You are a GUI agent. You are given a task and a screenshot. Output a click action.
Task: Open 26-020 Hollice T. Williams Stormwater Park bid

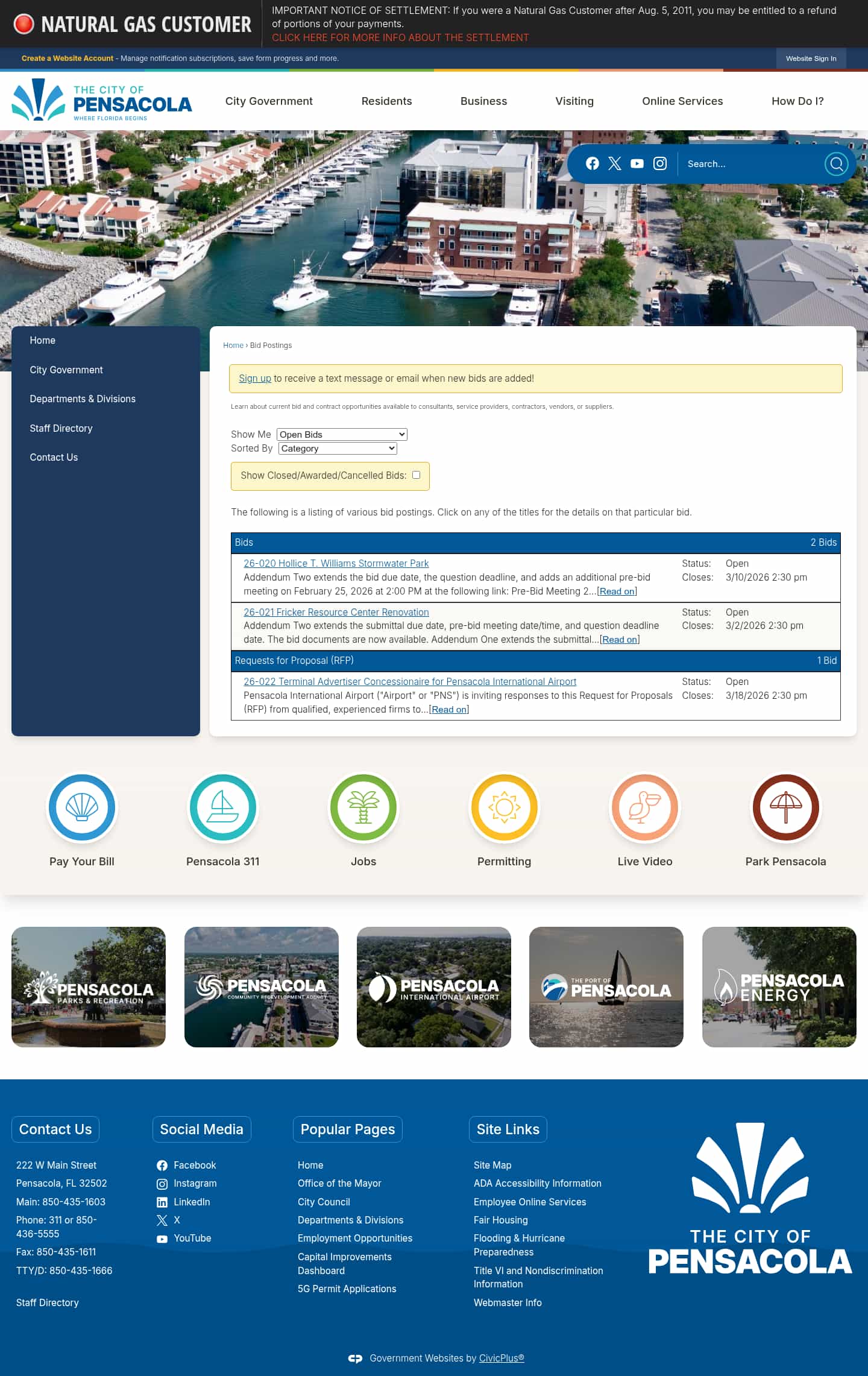pos(336,563)
